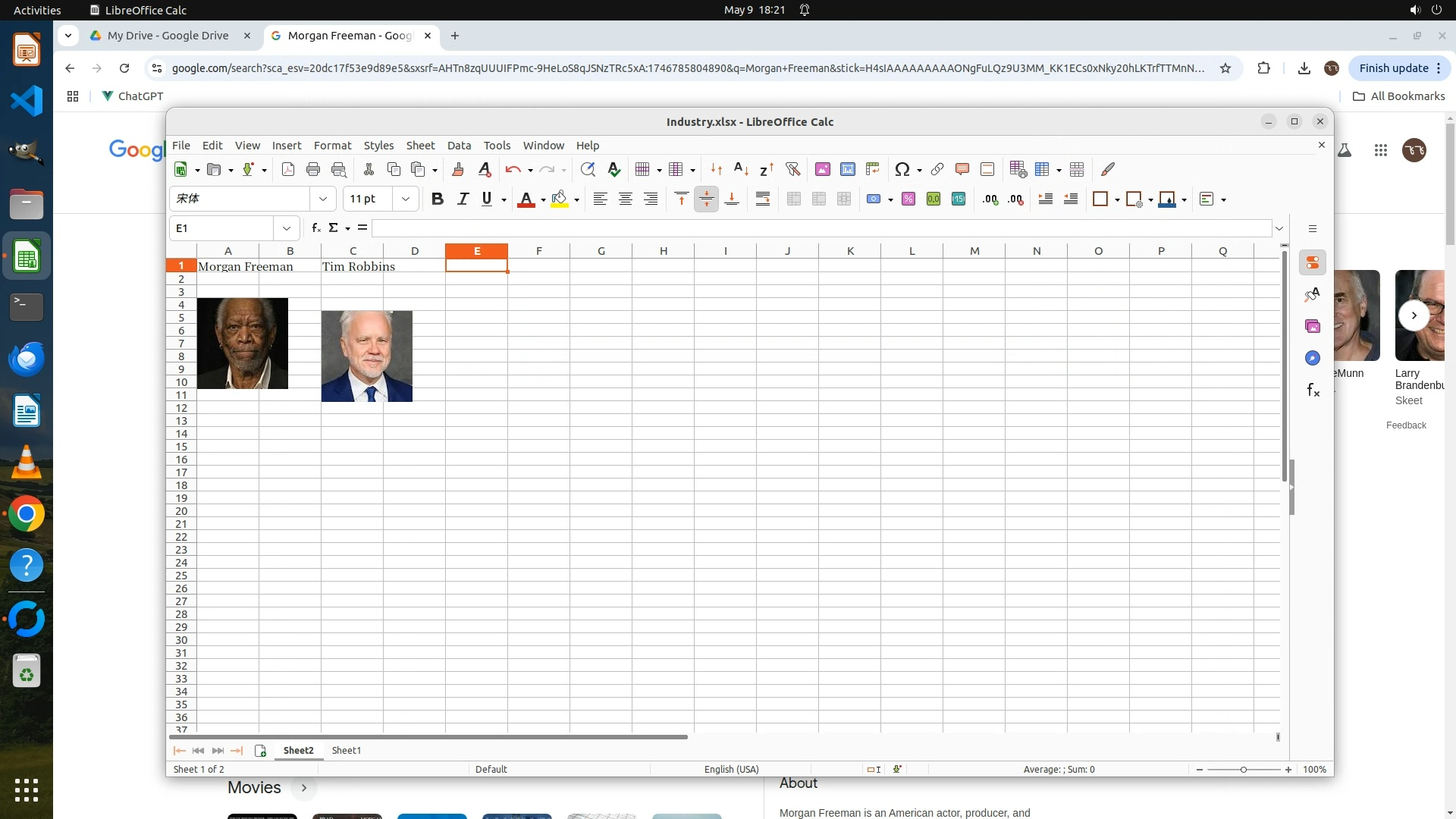Image resolution: width=1456 pixels, height=819 pixels.
Task: Click the Export as PDF icon
Action: coord(288,170)
